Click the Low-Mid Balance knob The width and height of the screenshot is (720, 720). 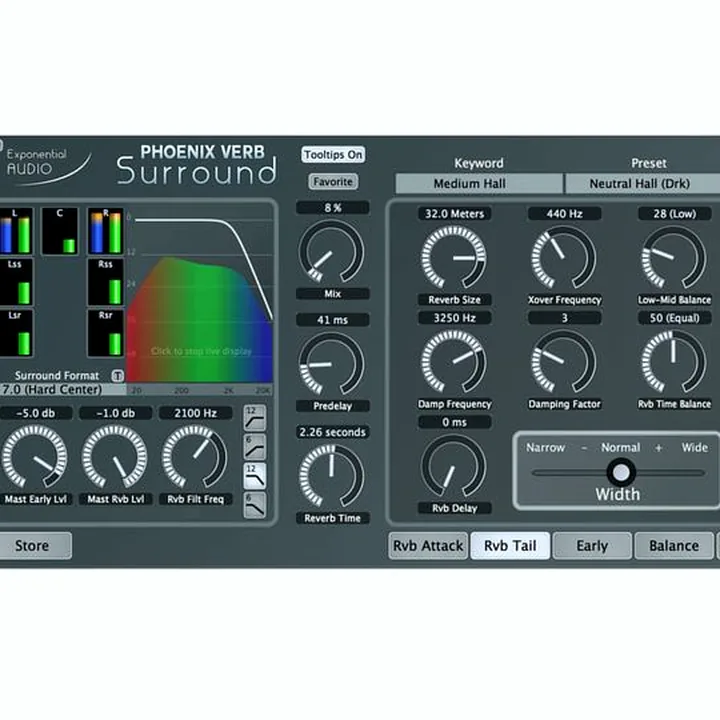[x=674, y=257]
